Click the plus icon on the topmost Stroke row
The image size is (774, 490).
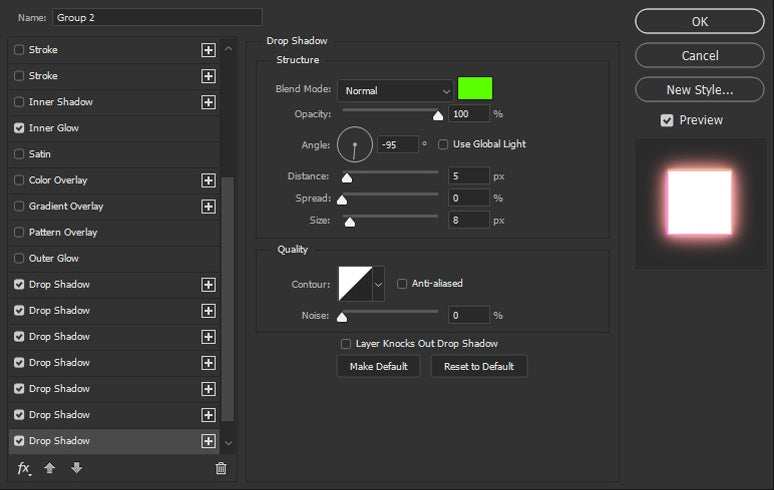coord(208,50)
